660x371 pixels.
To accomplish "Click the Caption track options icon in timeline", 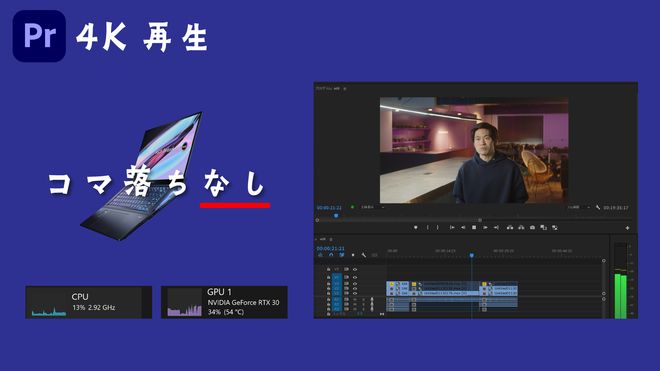I will tap(374, 255).
